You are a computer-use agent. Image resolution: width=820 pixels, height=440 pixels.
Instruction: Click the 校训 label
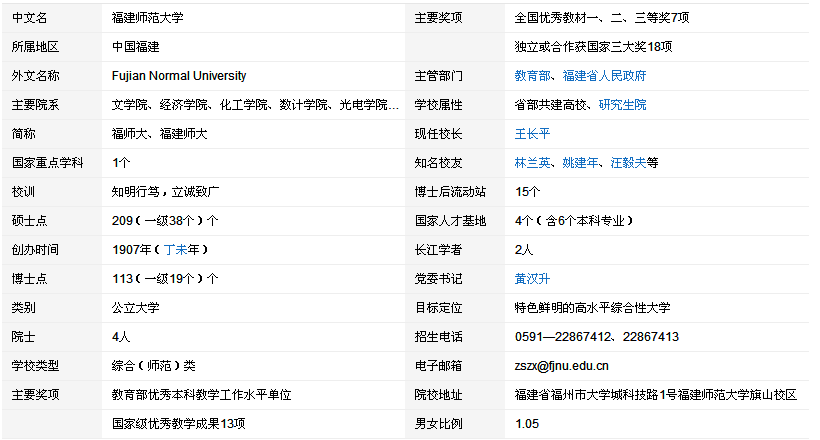coord(24,192)
